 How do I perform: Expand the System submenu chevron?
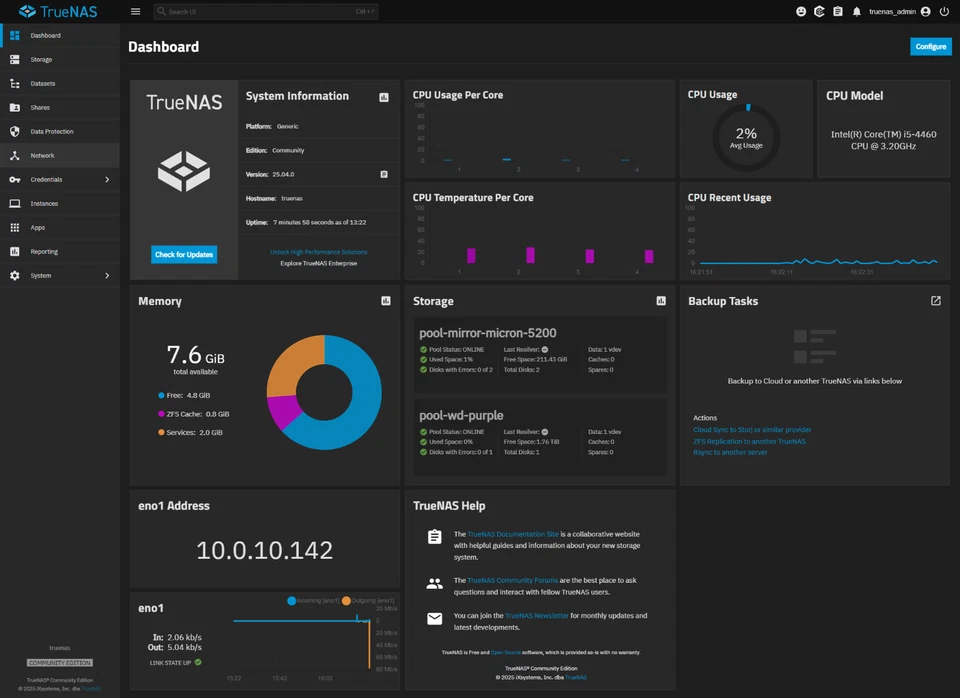[x=107, y=276]
